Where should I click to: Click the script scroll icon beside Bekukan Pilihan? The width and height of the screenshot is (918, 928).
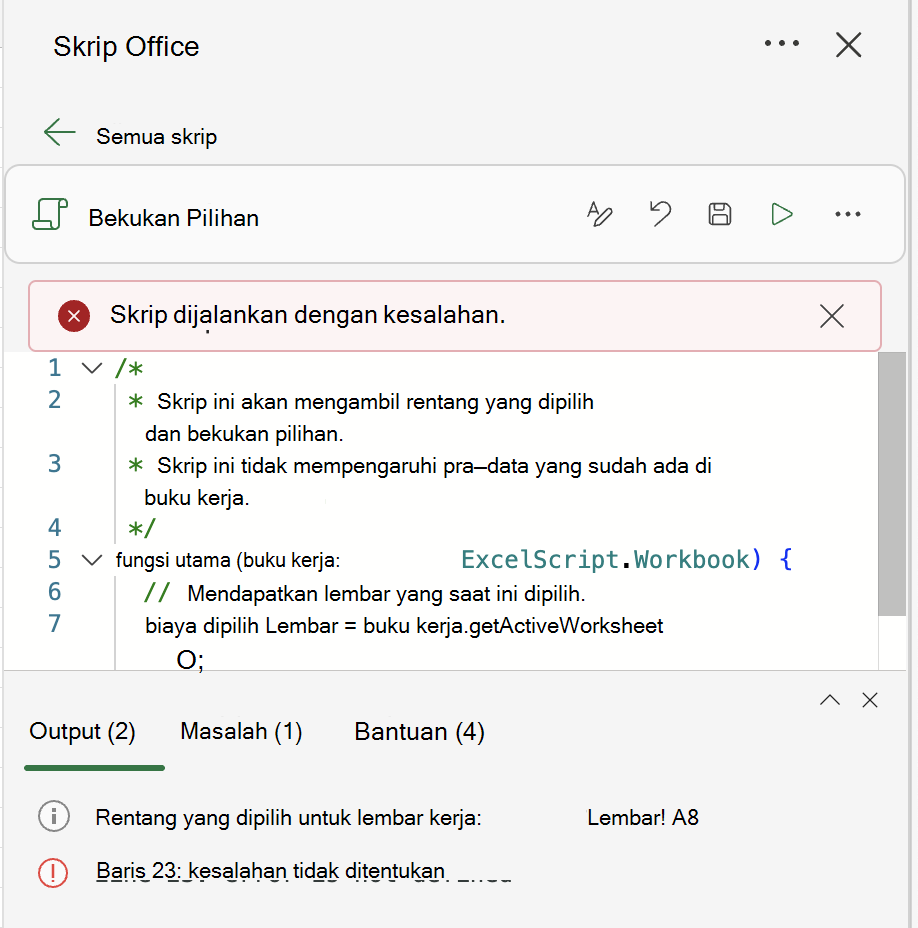click(x=50, y=214)
